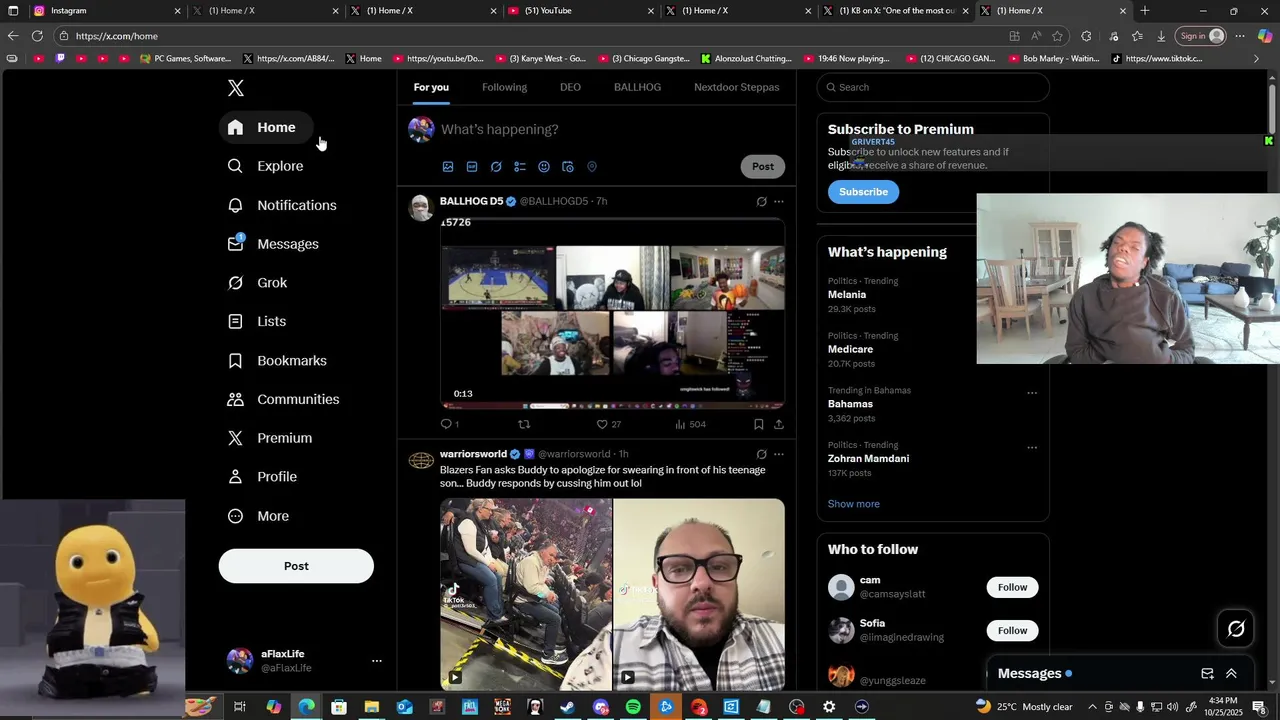This screenshot has height=720, width=1280.
Task: Bookmark the BALLHOG D5 post
Action: [759, 424]
